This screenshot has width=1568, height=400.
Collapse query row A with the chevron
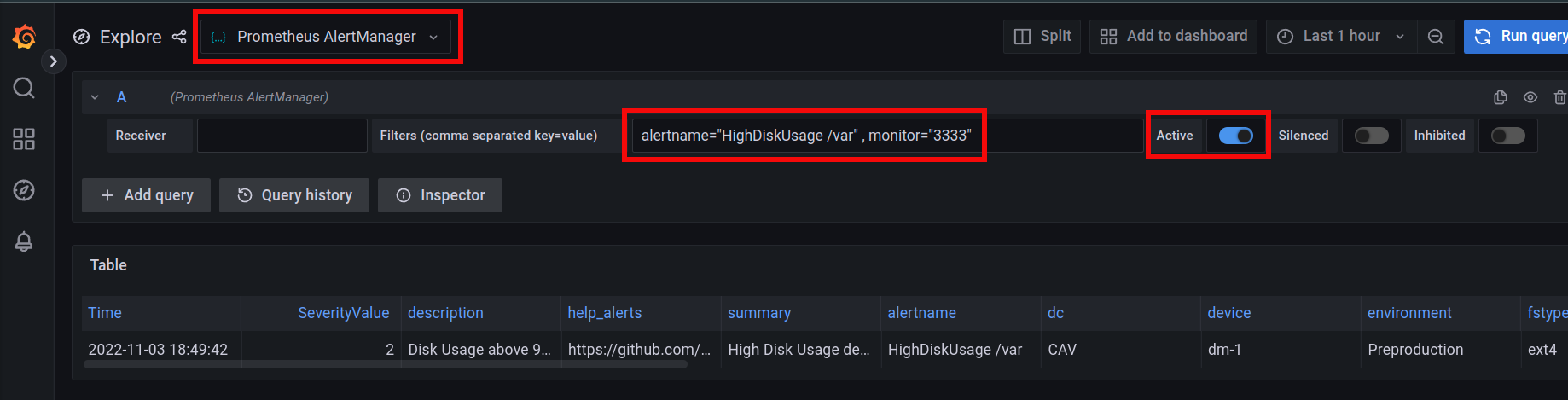click(95, 97)
